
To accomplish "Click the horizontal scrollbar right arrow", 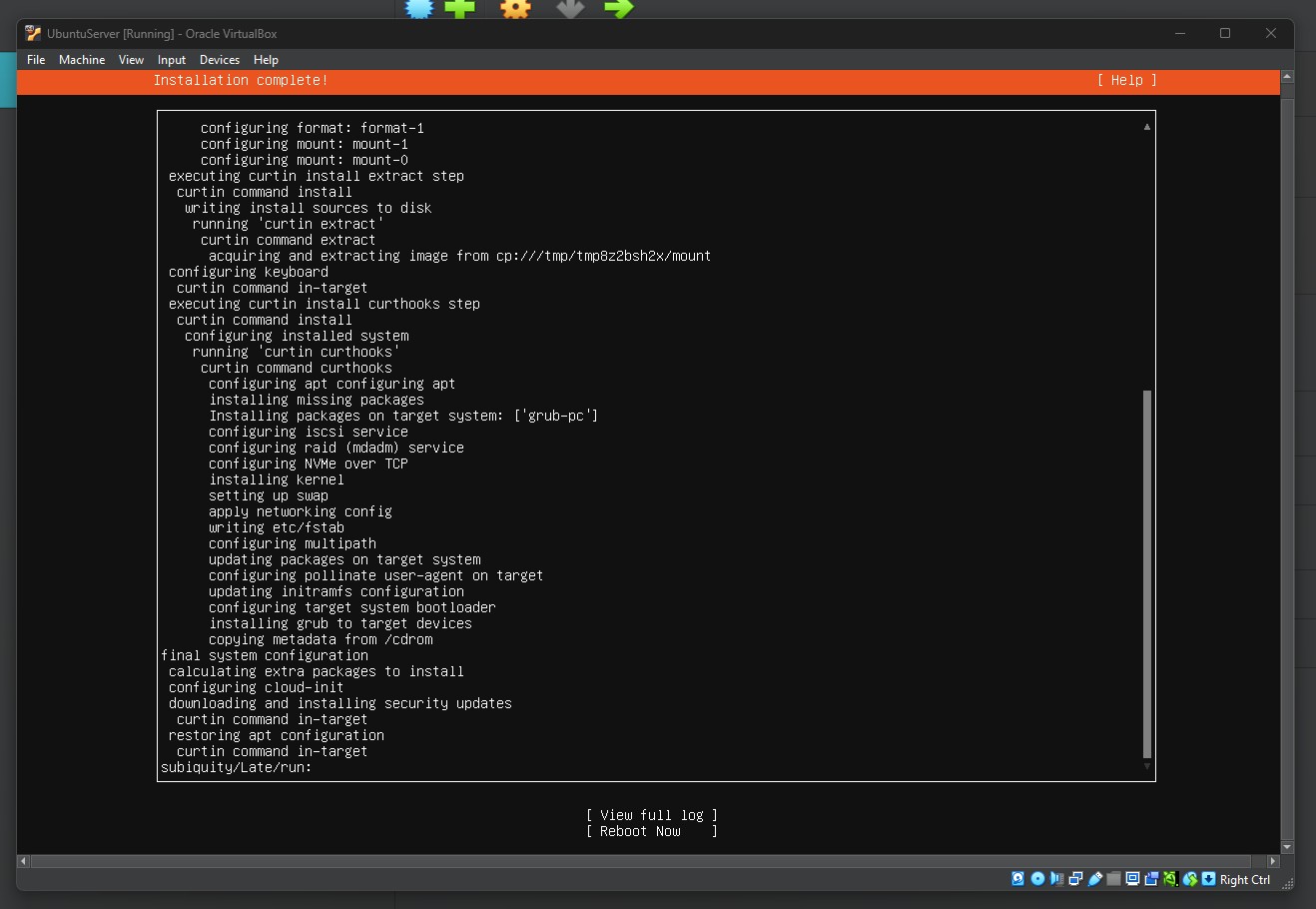I will point(1272,861).
